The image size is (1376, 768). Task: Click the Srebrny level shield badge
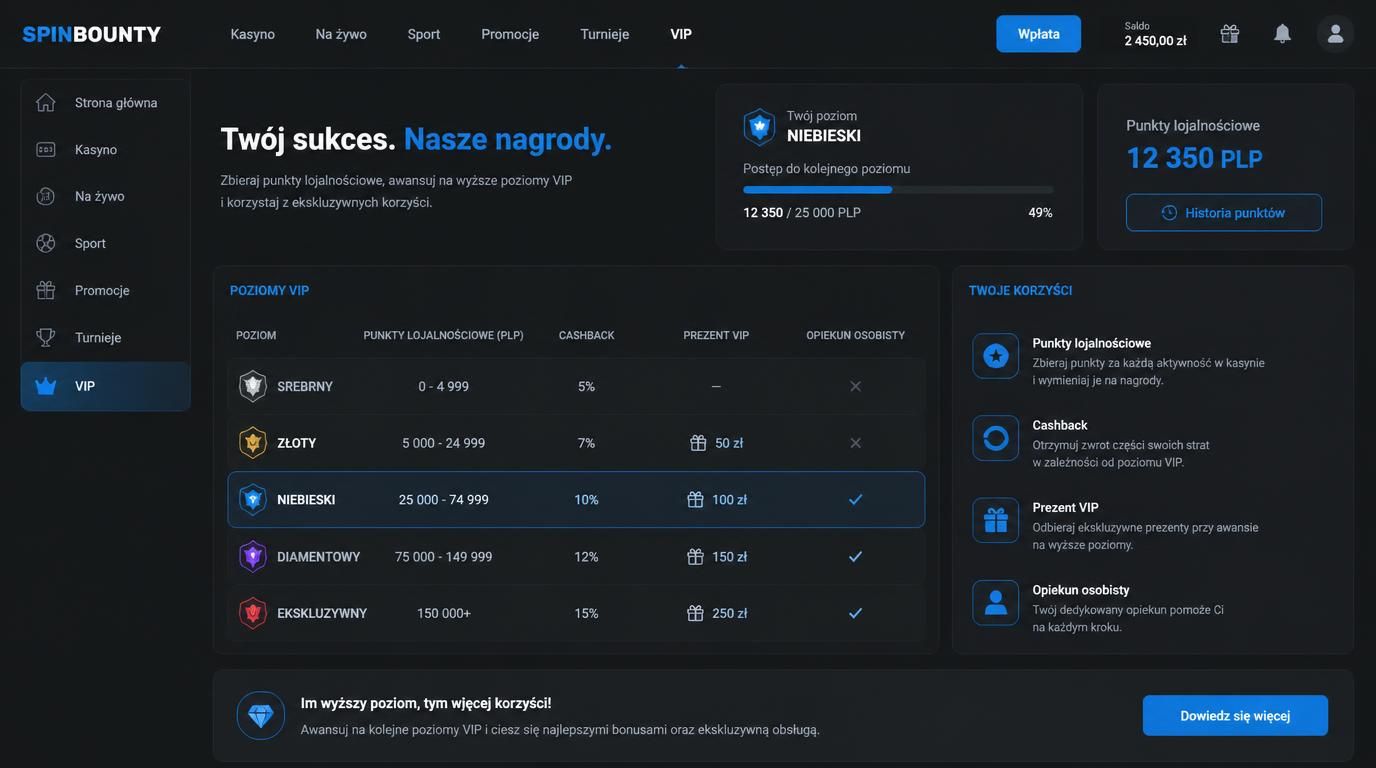click(252, 386)
